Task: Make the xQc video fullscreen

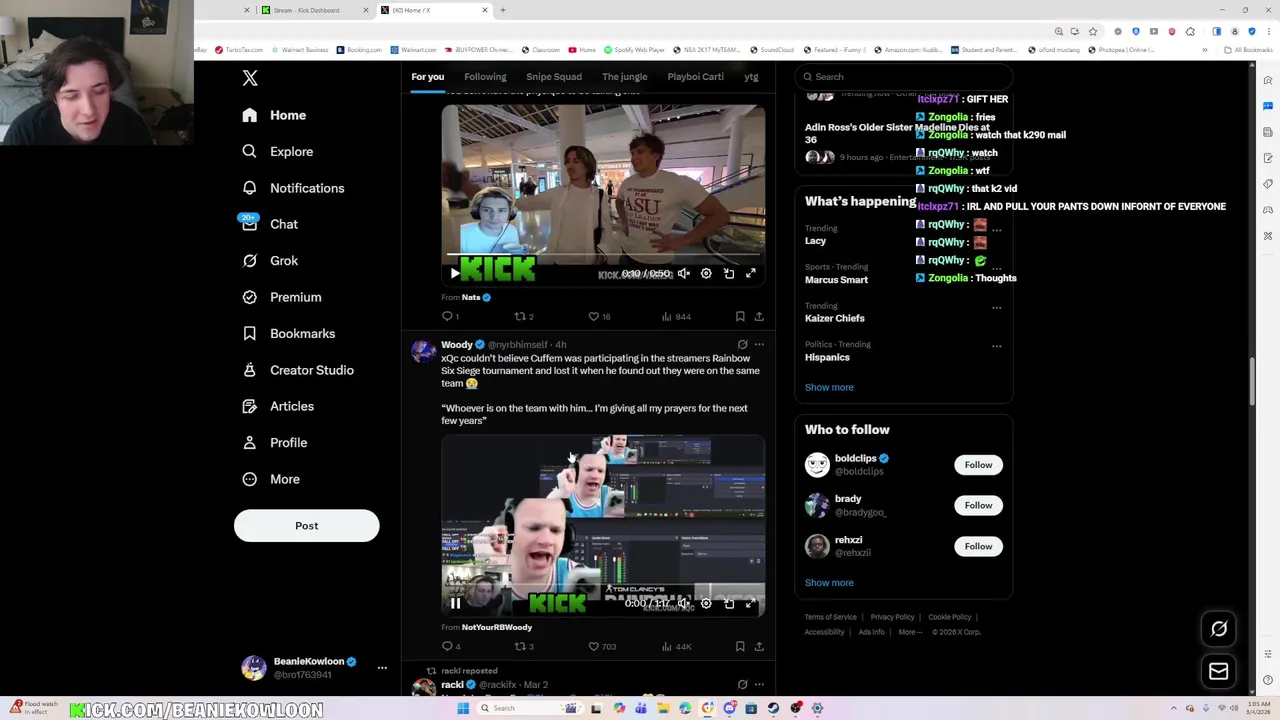Action: click(751, 603)
